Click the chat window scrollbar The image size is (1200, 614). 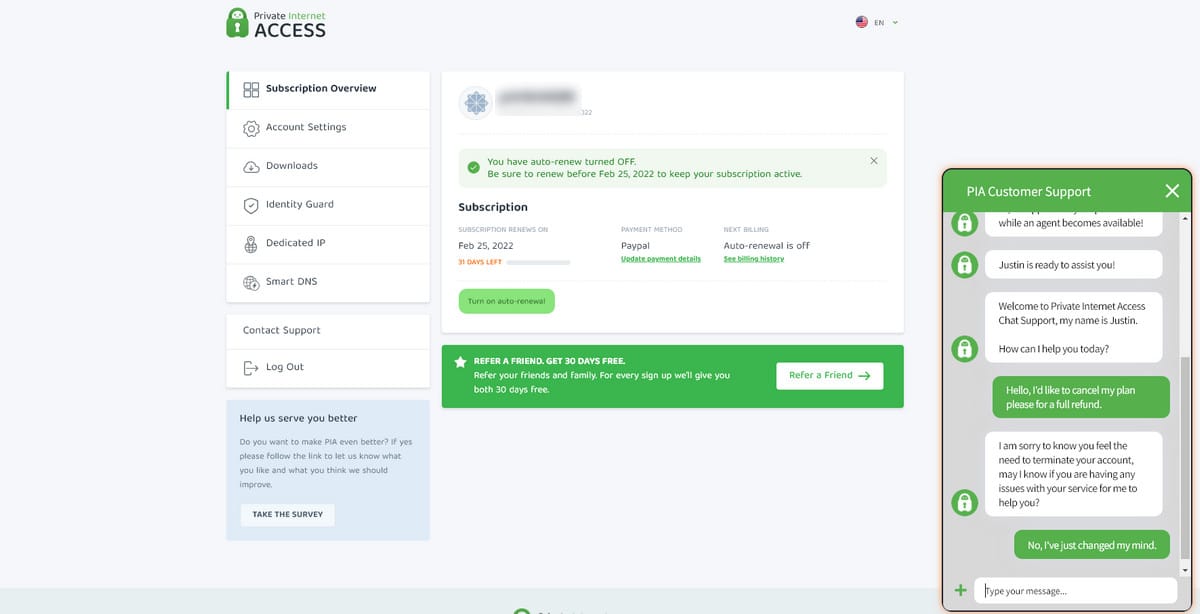click(x=1186, y=460)
